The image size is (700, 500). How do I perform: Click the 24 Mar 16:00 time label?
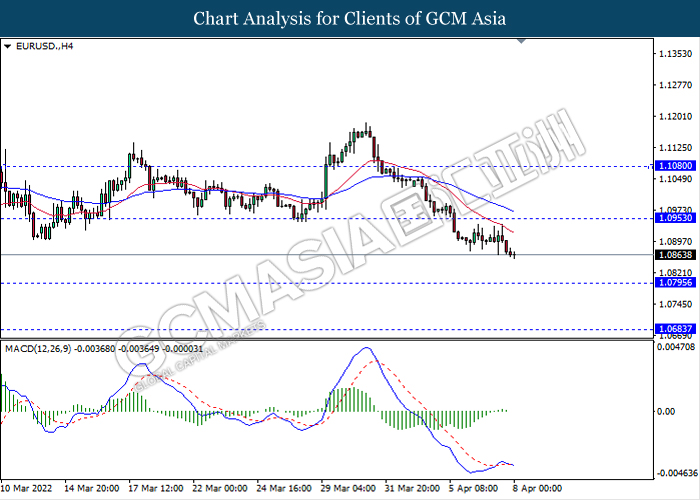[x=284, y=488]
